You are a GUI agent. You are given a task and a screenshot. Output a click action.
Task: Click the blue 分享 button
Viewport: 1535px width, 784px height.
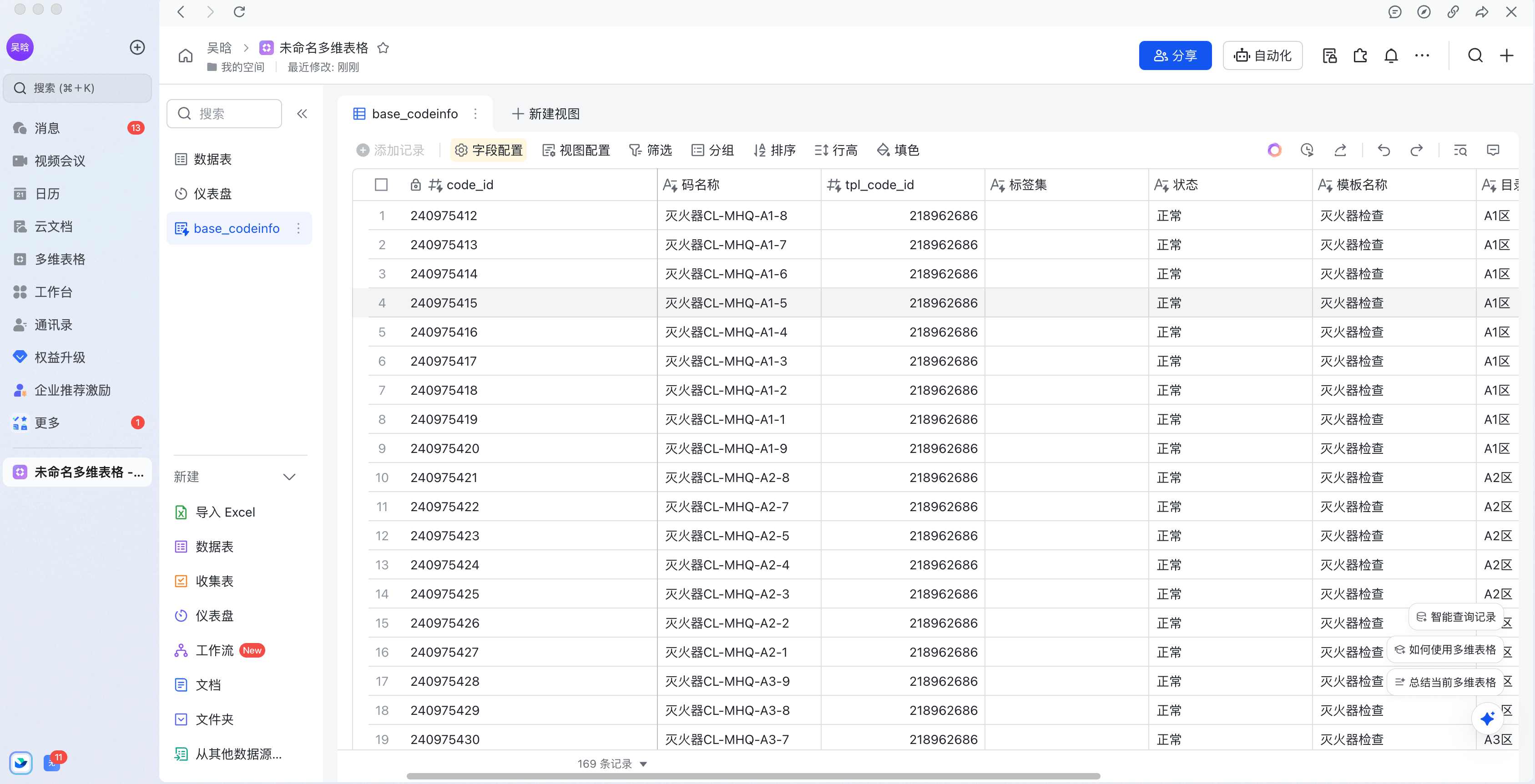(x=1175, y=55)
